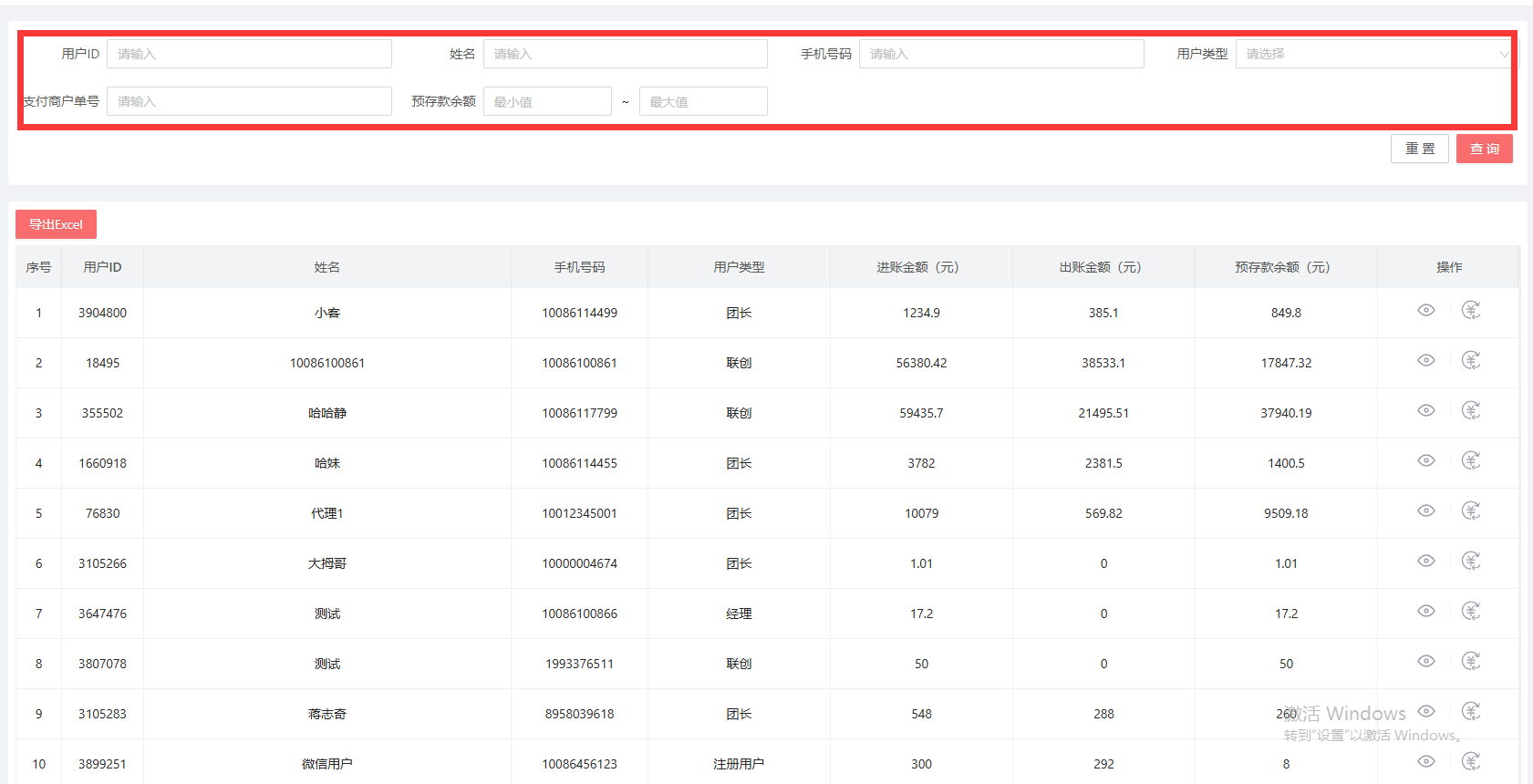View details for 代理1

click(x=1426, y=511)
